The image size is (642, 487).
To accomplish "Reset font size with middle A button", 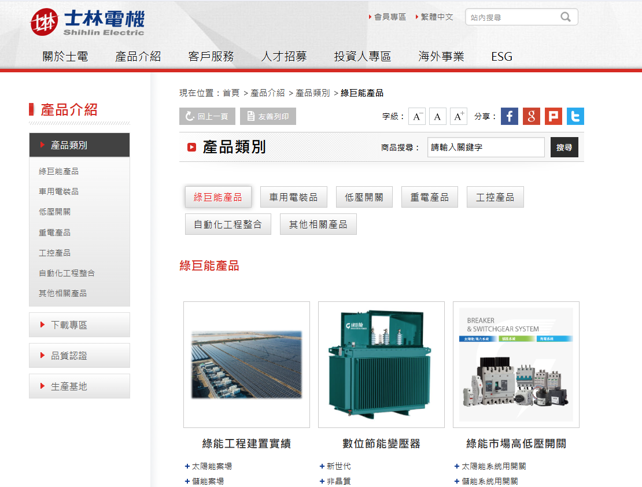I will (x=437, y=116).
